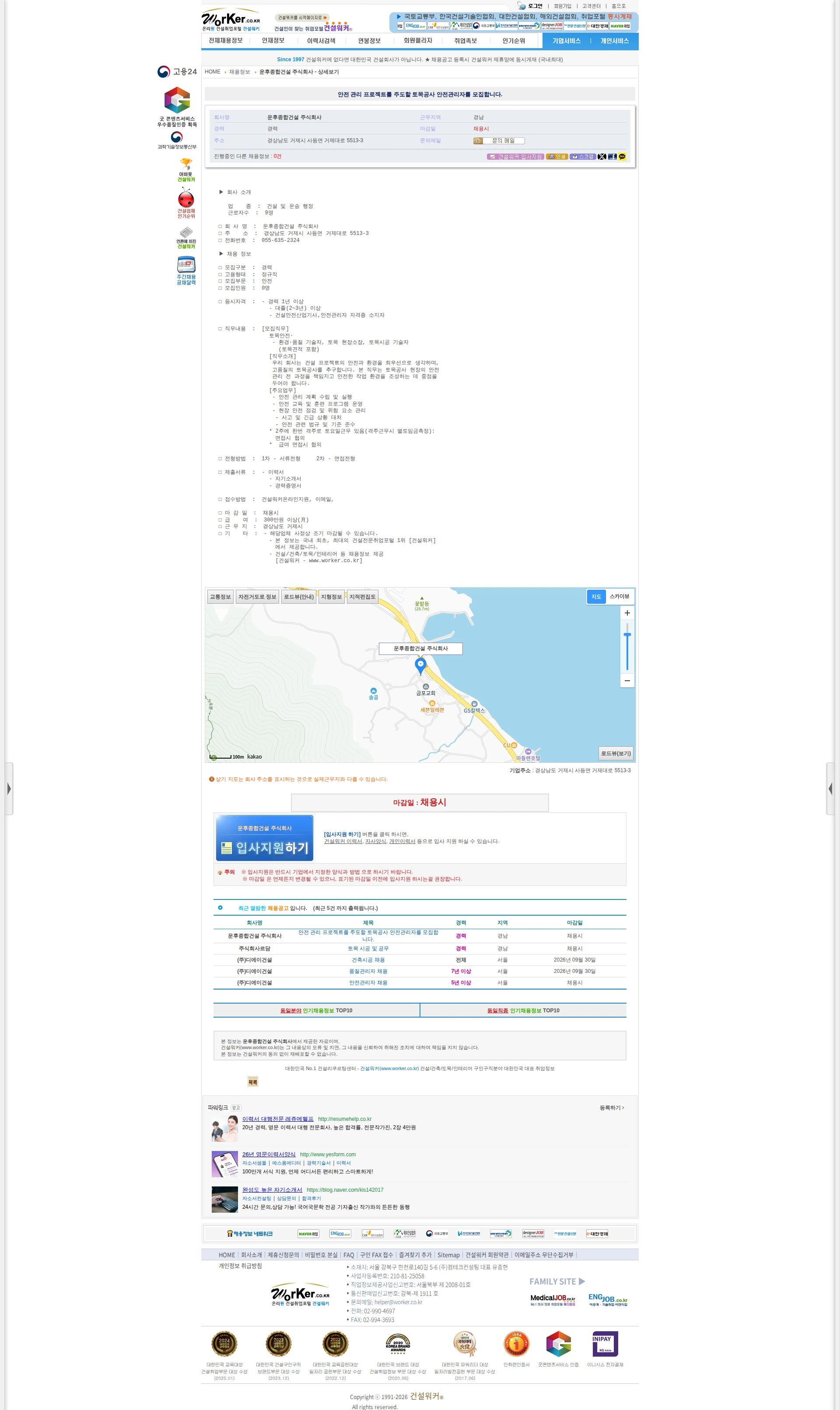Open 주간채용 공채달력 calendar icon
The height and width of the screenshot is (1410, 840).
tap(185, 270)
